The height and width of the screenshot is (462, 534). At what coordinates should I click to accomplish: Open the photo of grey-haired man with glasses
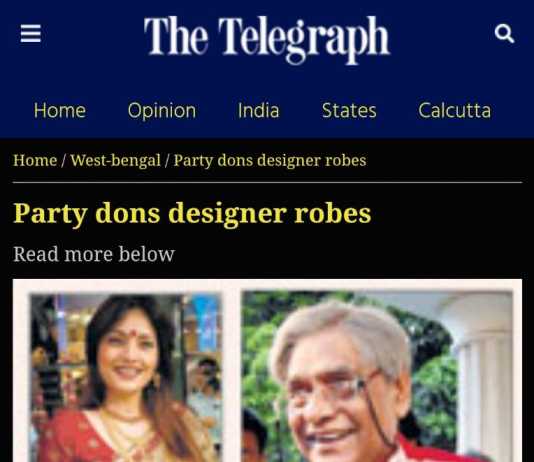pyautogui.click(x=377, y=376)
